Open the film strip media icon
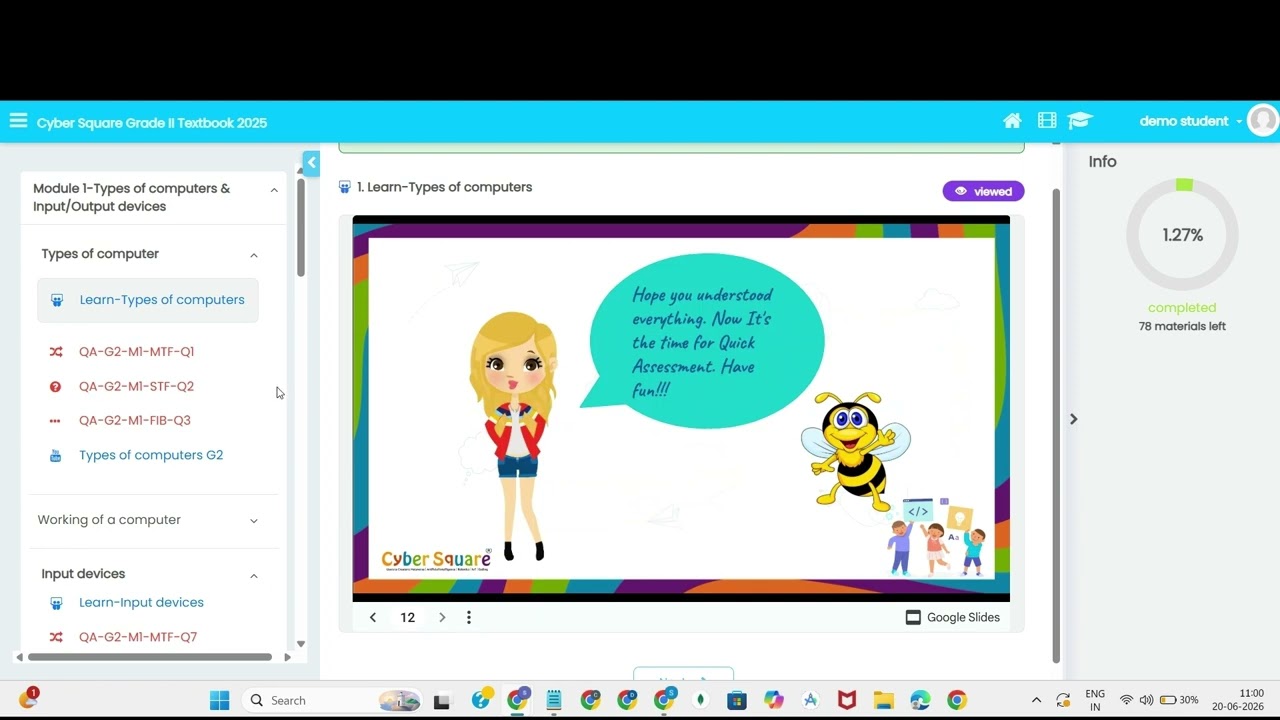The height and width of the screenshot is (720, 1280). click(1047, 121)
